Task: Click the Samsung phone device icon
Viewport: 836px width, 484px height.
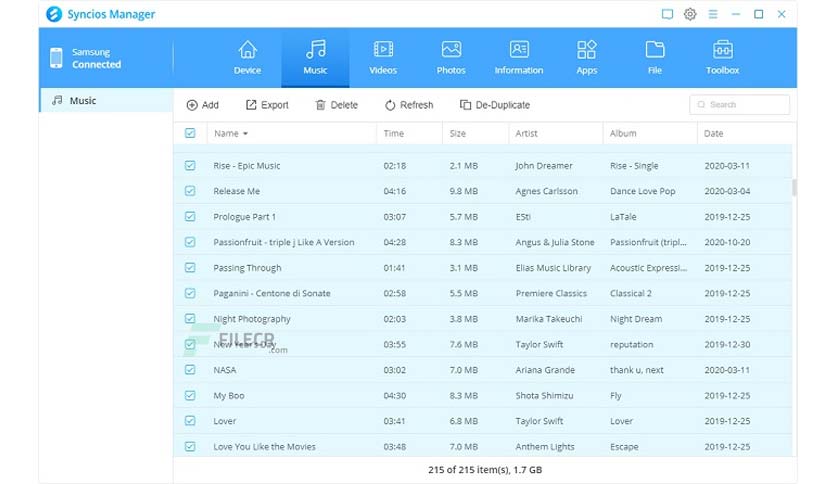Action: [57, 58]
